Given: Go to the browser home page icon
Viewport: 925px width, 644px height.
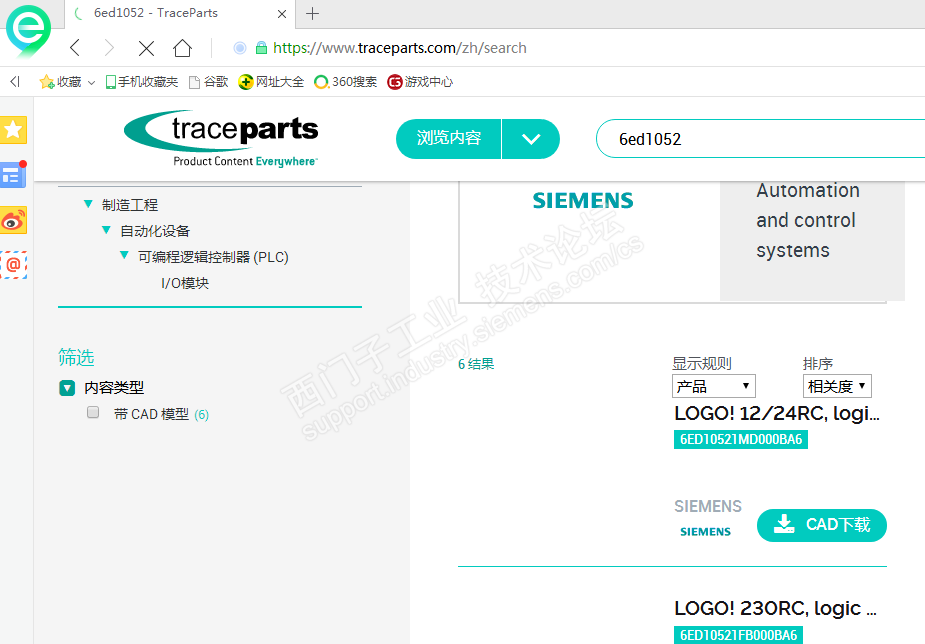Looking at the screenshot, I should 182,48.
